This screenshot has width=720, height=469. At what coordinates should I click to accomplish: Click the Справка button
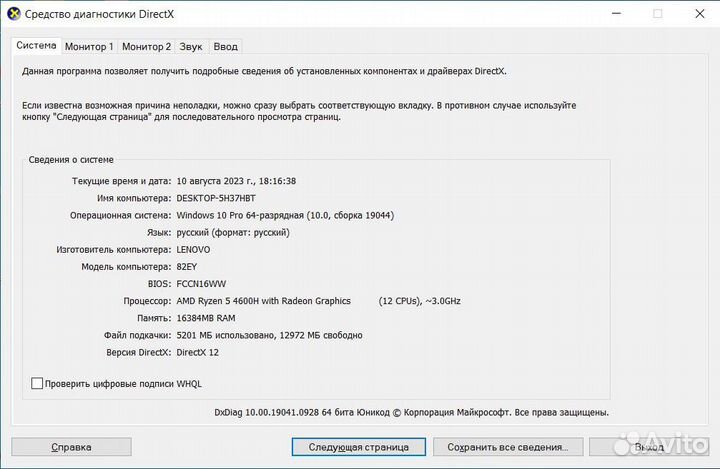(x=71, y=447)
